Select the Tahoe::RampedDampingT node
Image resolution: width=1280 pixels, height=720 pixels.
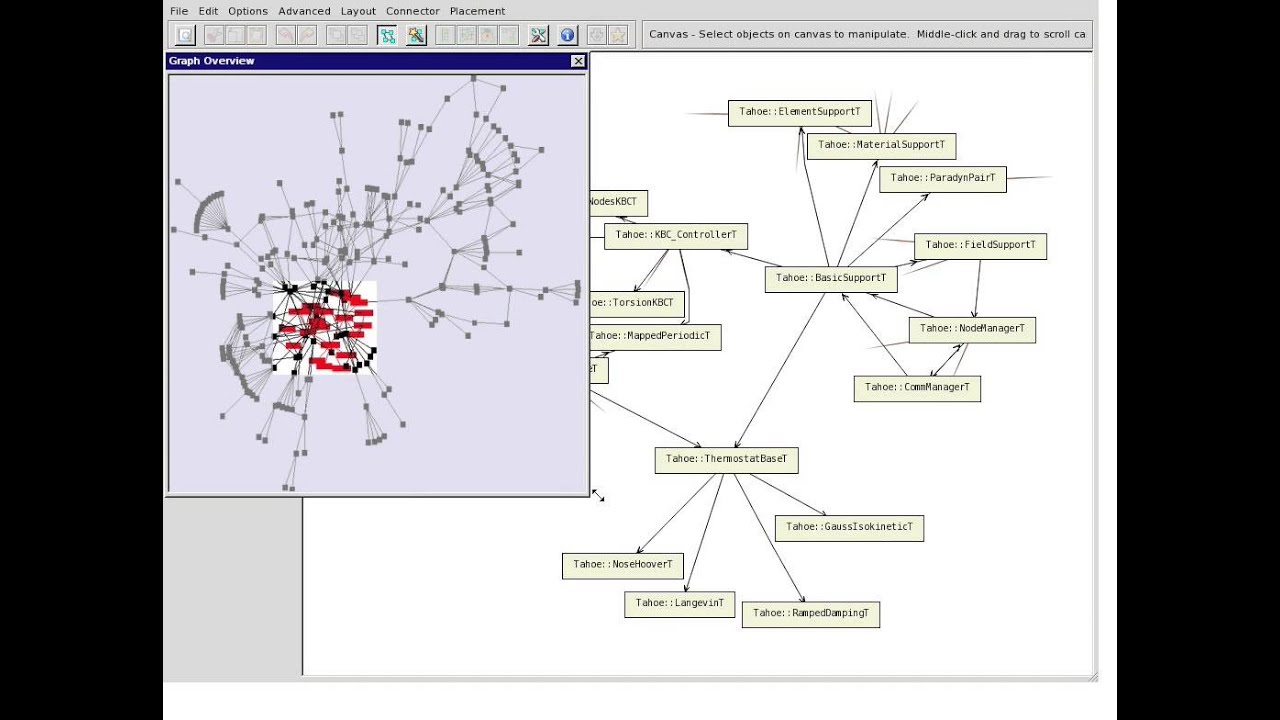click(811, 614)
